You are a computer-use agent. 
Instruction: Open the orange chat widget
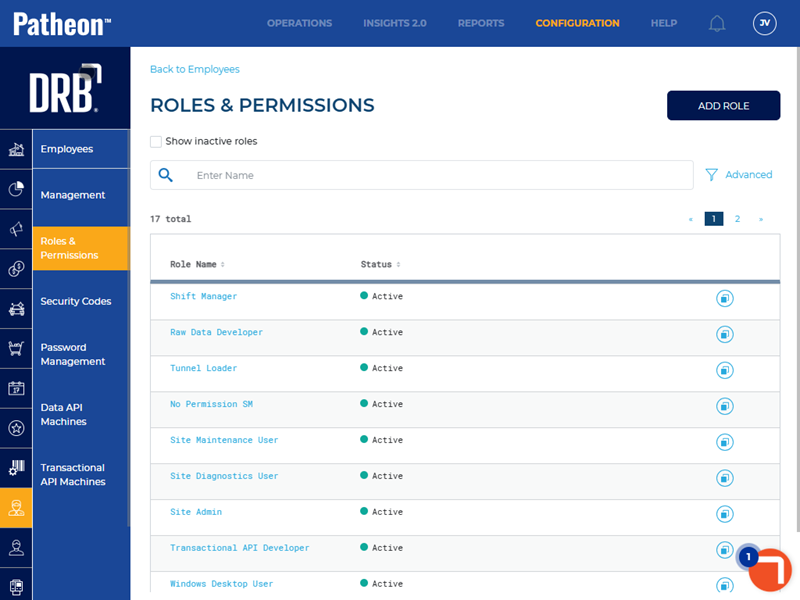pos(770,570)
